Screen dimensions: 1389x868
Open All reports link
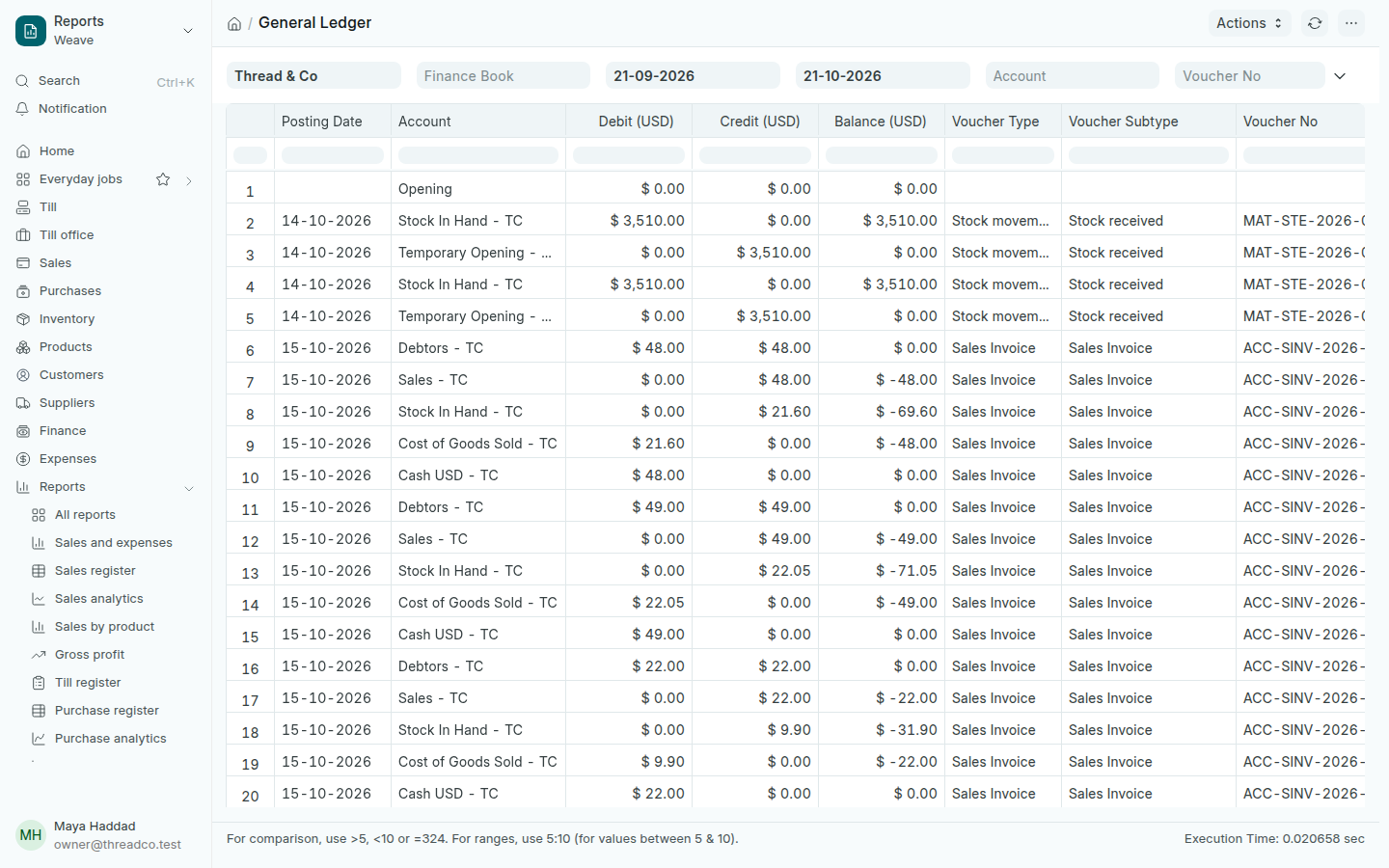(114, 515)
